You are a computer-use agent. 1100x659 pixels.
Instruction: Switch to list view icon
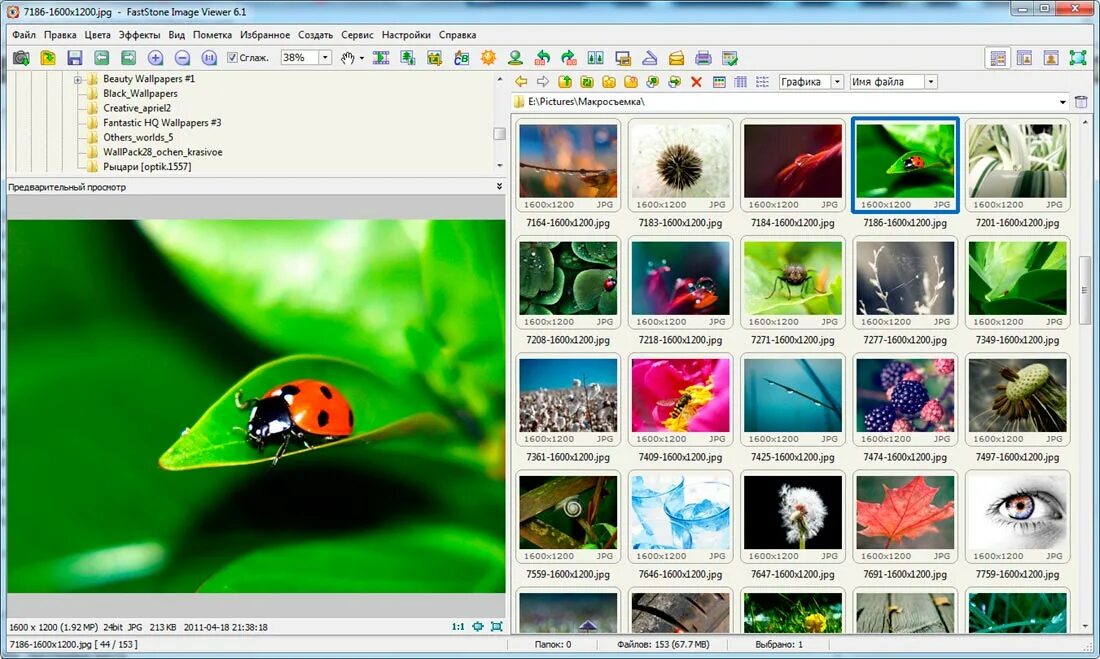[x=763, y=82]
